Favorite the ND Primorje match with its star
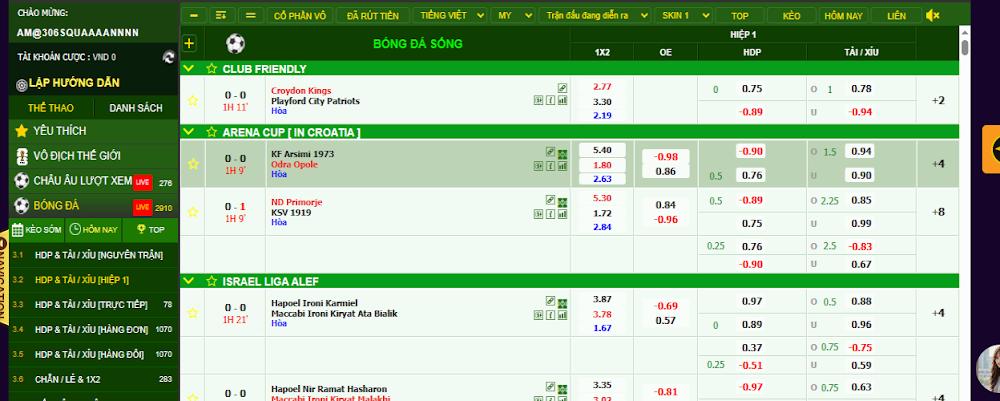1000x401 pixels. (x=193, y=212)
